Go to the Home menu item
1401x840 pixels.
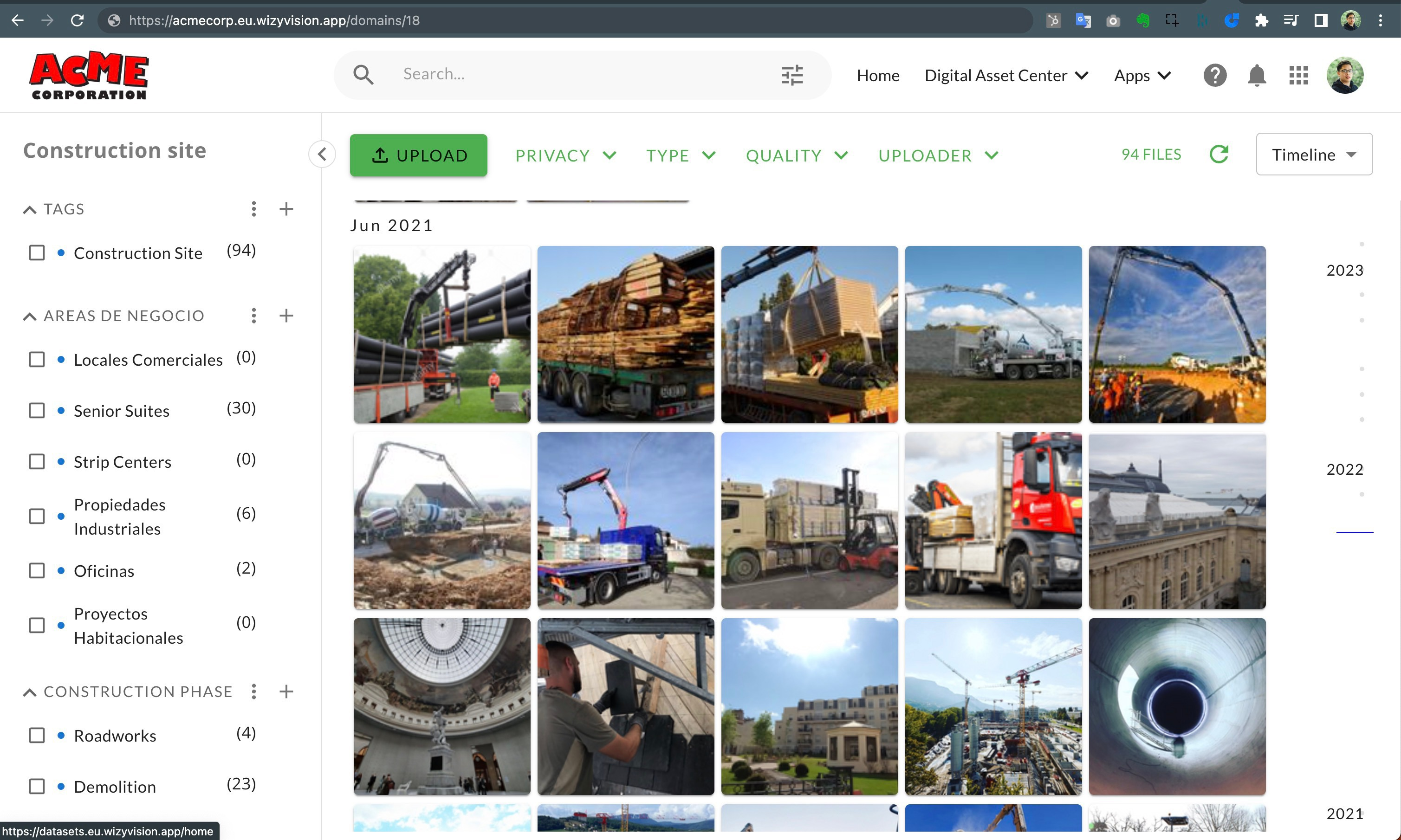(877, 75)
